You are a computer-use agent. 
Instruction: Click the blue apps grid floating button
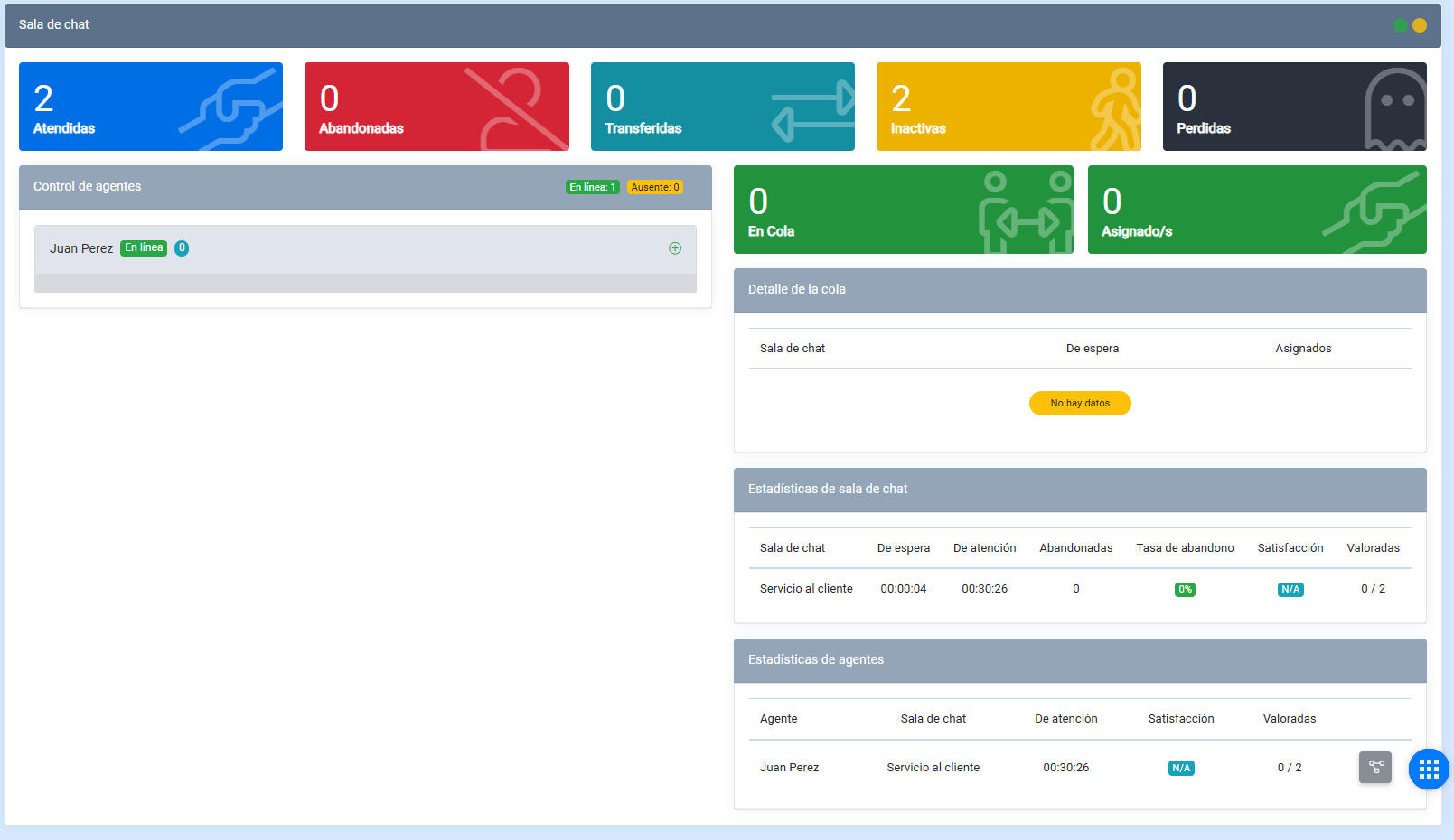click(x=1429, y=769)
